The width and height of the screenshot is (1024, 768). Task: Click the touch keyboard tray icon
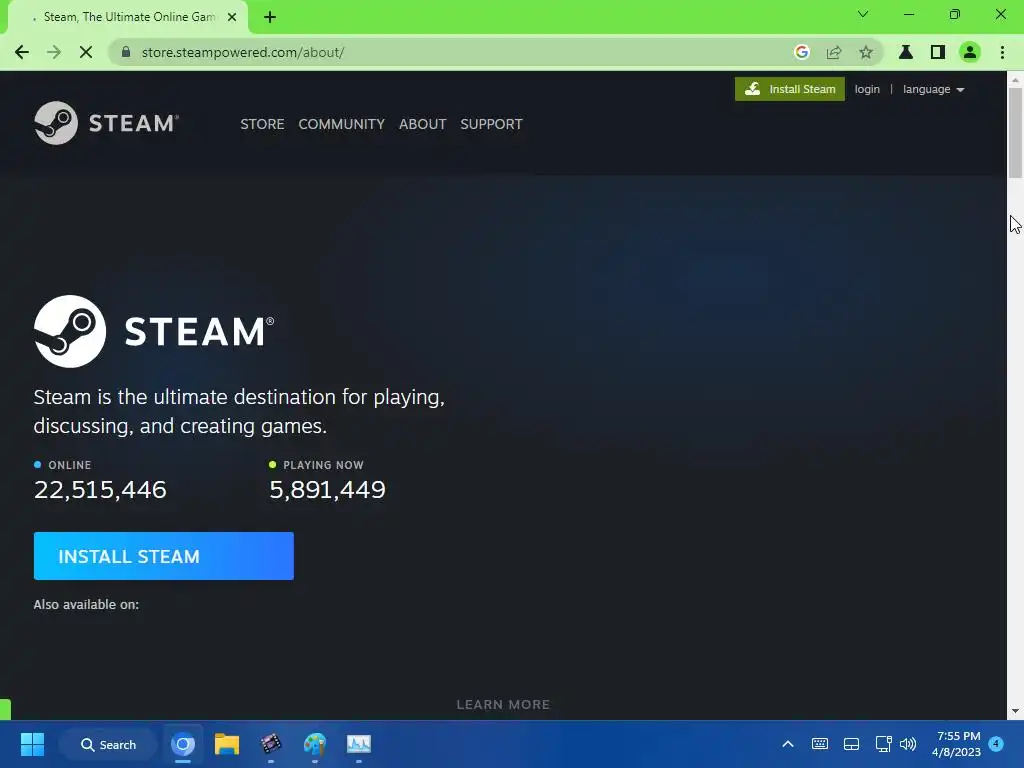coord(820,744)
